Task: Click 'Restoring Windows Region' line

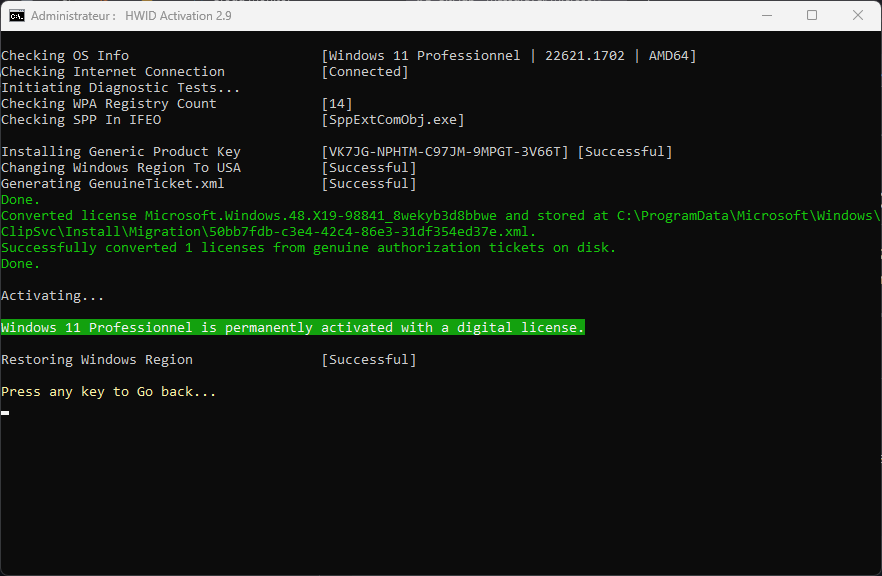Action: (97, 360)
